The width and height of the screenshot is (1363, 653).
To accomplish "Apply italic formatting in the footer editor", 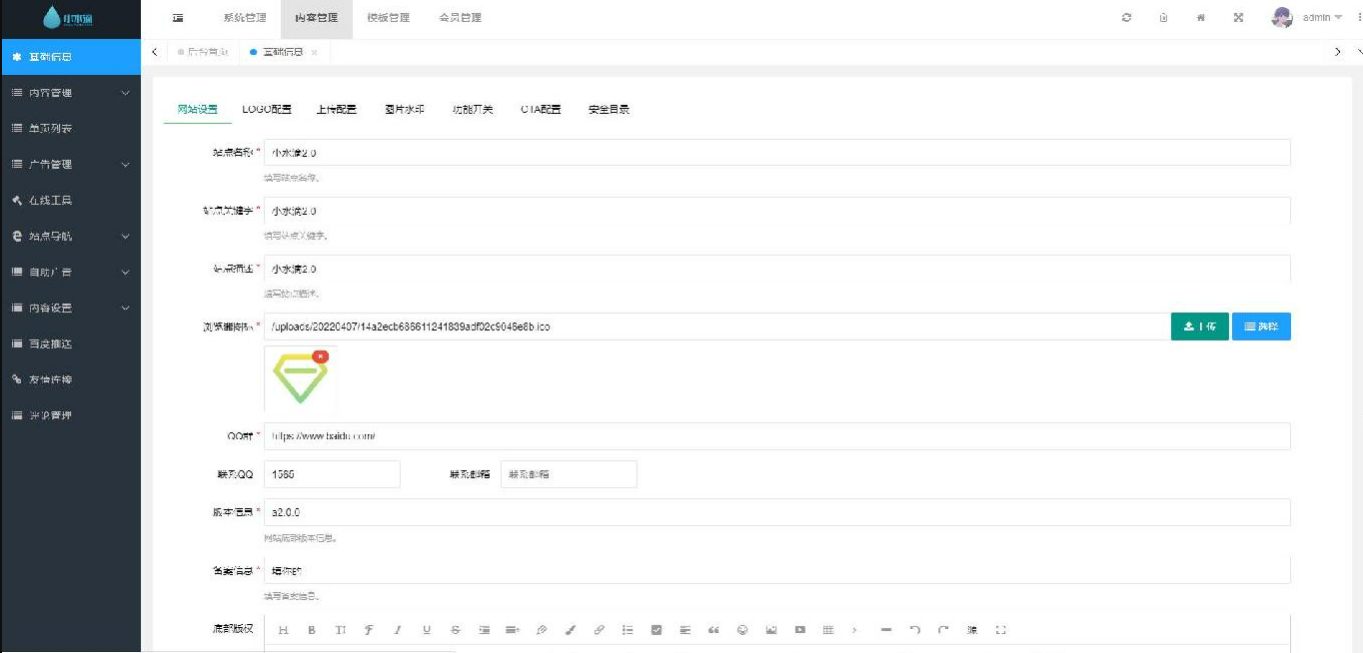I will pos(397,630).
